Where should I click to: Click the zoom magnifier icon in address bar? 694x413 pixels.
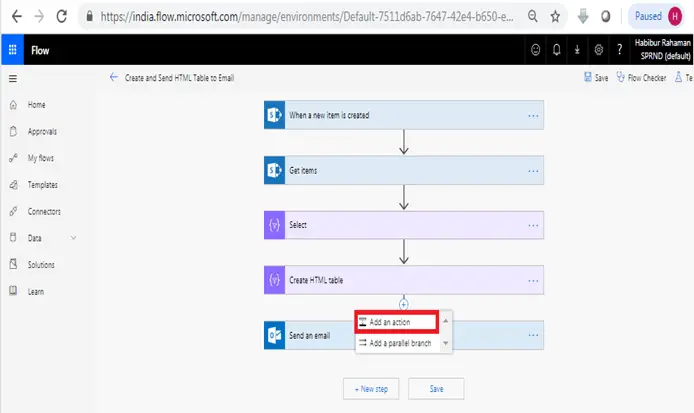[x=533, y=17]
